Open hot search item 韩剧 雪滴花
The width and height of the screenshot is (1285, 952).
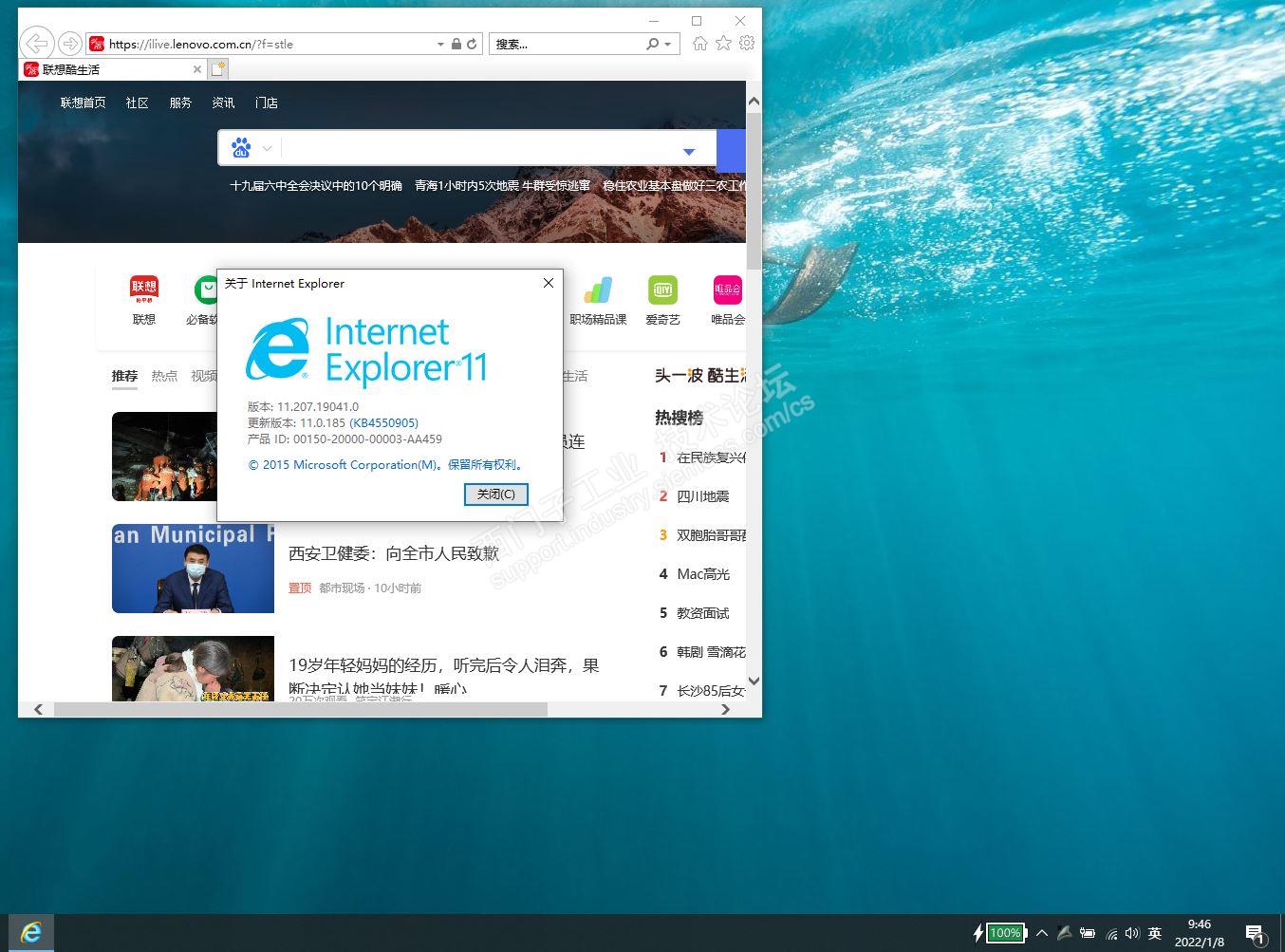(x=711, y=652)
